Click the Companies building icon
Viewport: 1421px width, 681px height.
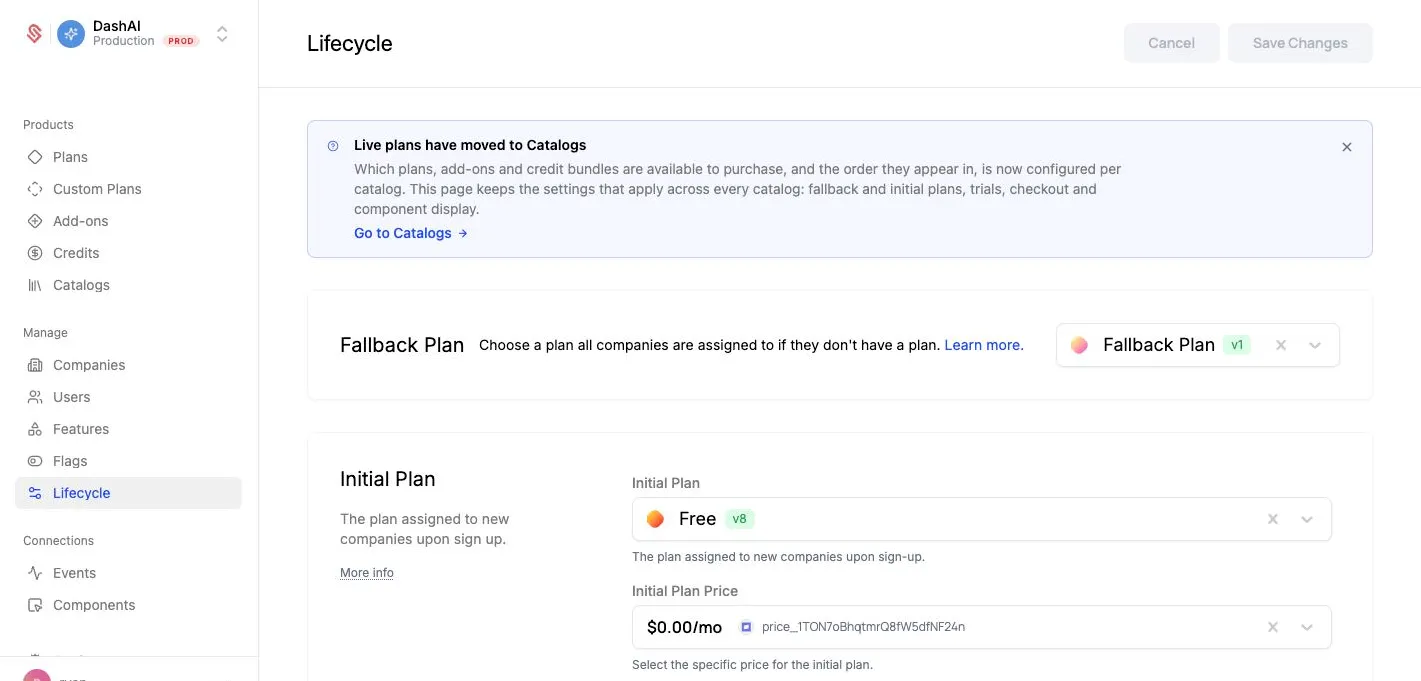[x=35, y=365]
